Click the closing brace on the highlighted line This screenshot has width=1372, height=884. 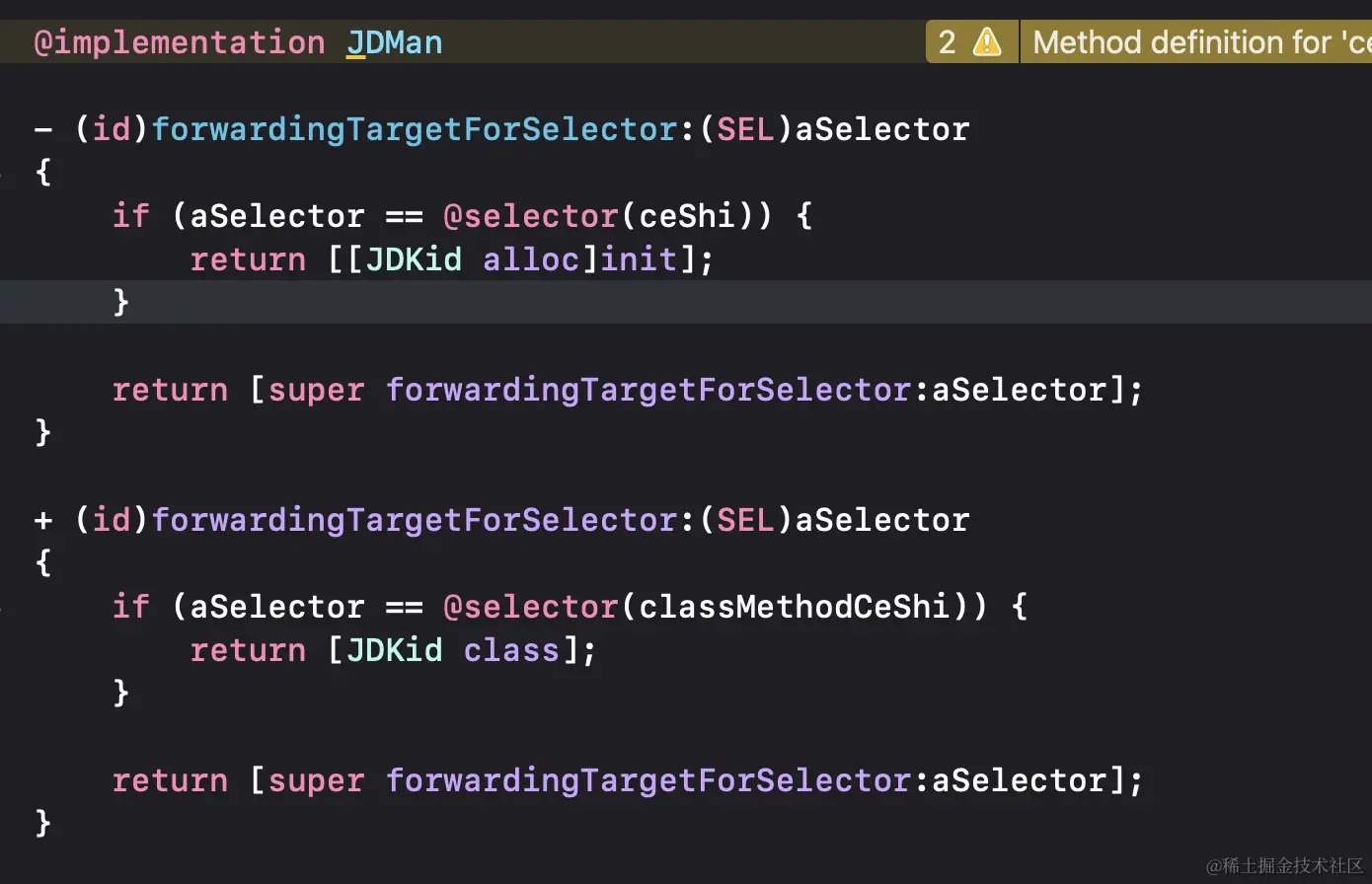[121, 302]
